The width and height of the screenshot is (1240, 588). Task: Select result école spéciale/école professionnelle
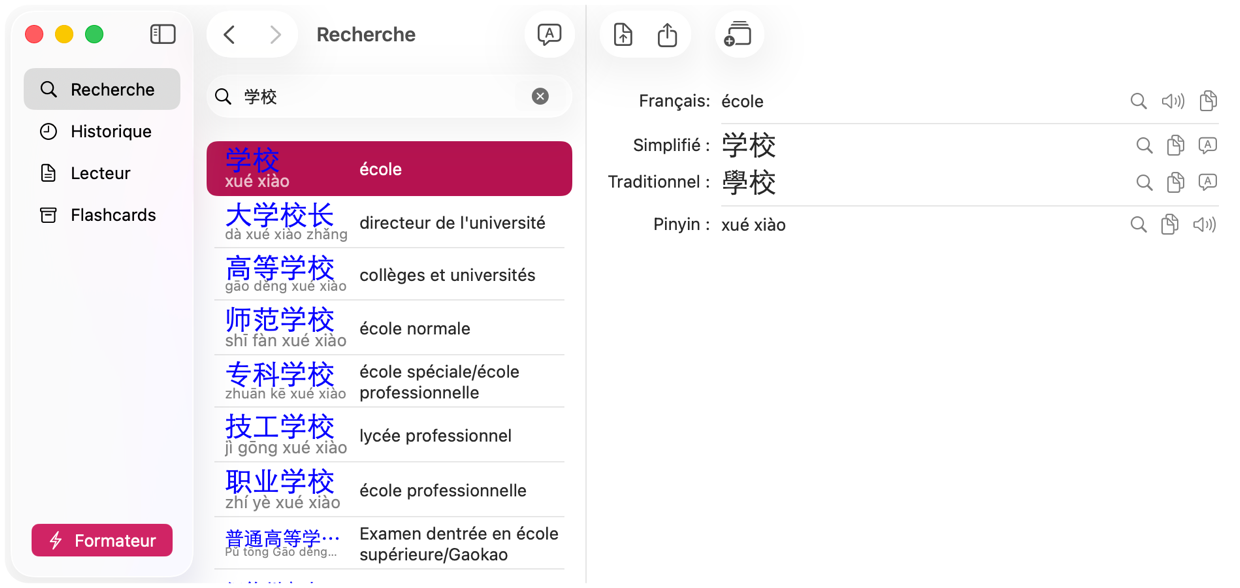tap(389, 381)
